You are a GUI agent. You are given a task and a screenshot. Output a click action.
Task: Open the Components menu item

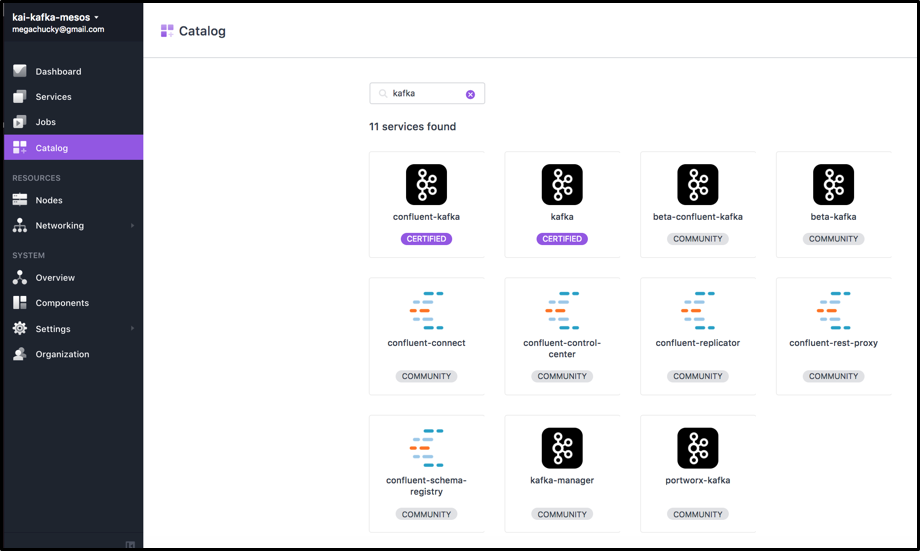(x=62, y=303)
